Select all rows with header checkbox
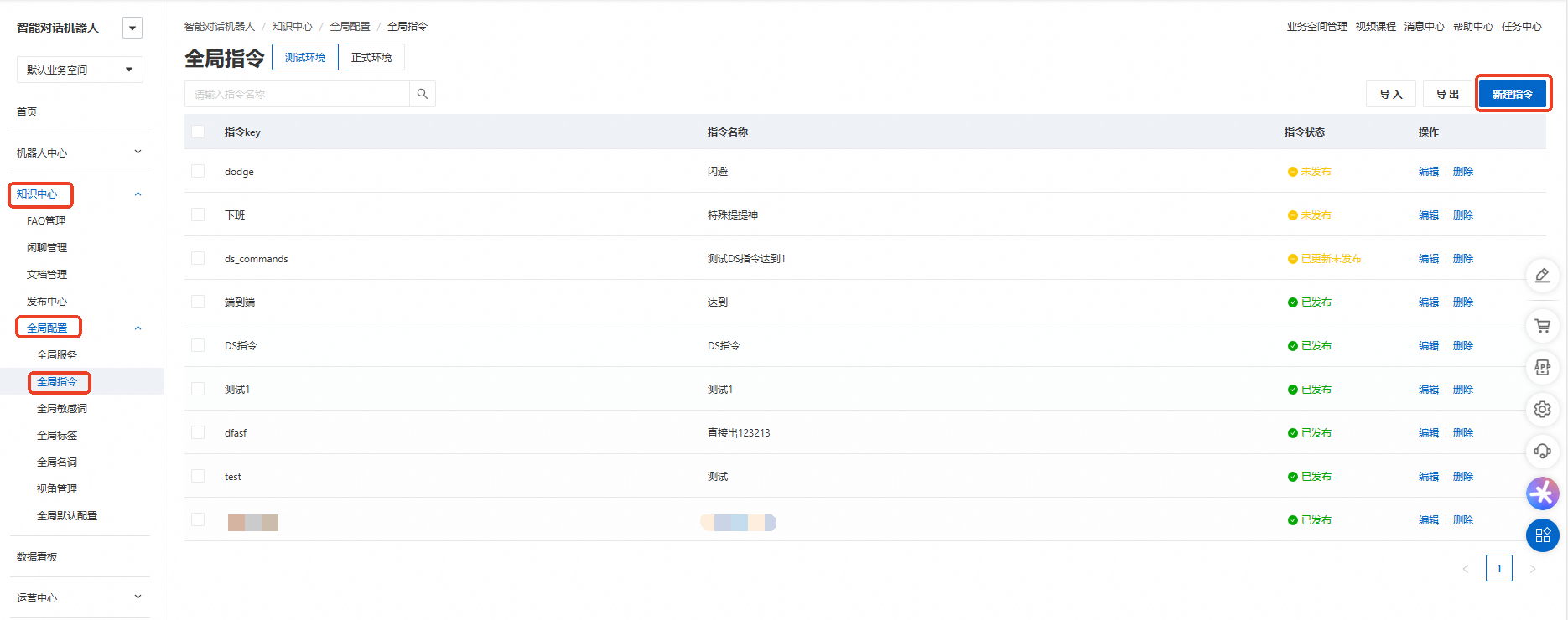 [198, 132]
